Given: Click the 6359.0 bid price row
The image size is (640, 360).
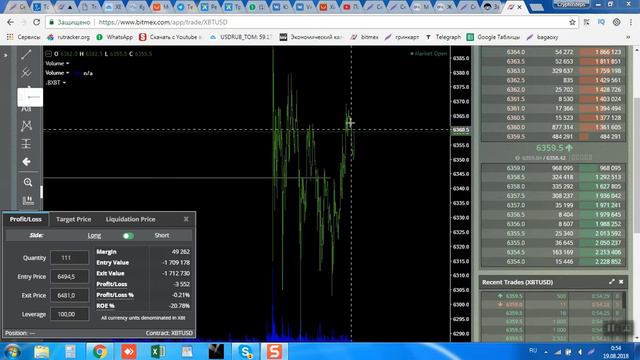Looking at the screenshot, I should click(x=553, y=168).
